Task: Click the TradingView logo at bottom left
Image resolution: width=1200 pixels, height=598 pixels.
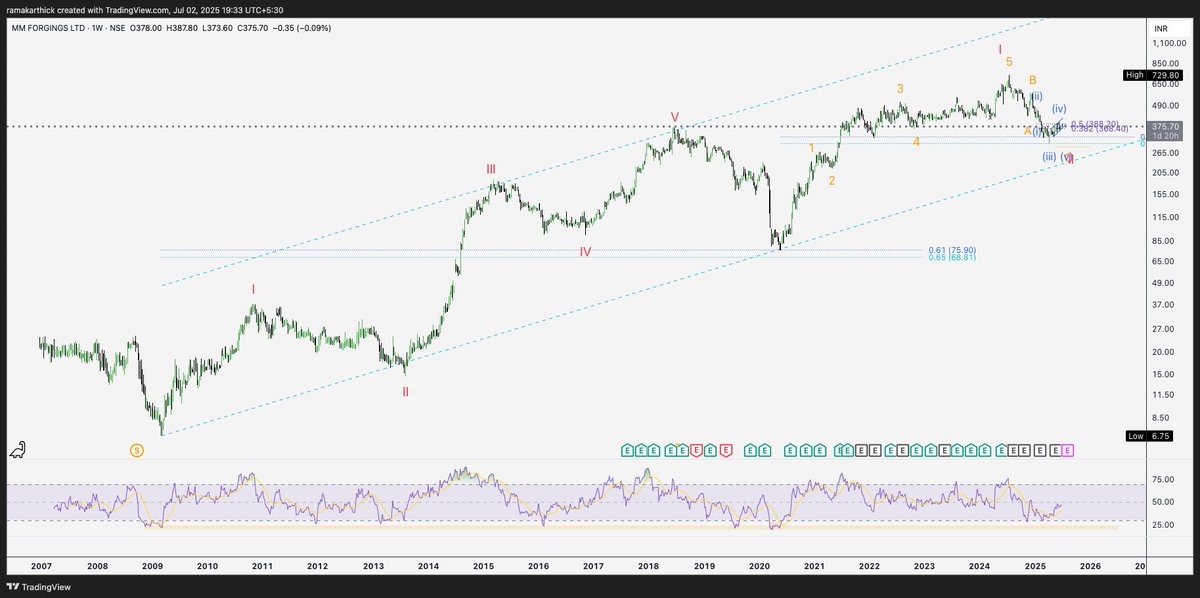Action: coord(37,588)
